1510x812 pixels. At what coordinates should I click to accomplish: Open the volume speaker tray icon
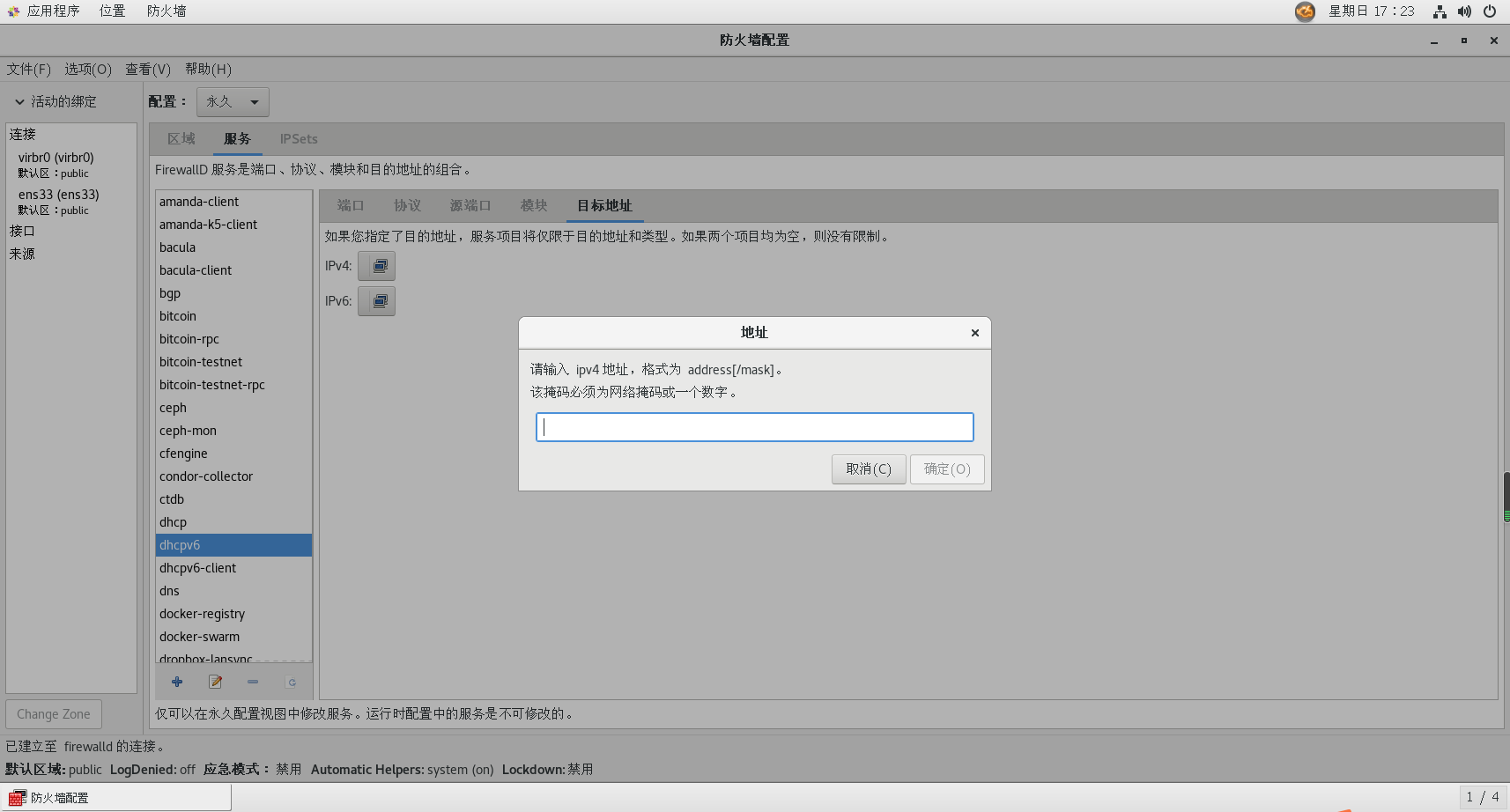(x=1464, y=11)
